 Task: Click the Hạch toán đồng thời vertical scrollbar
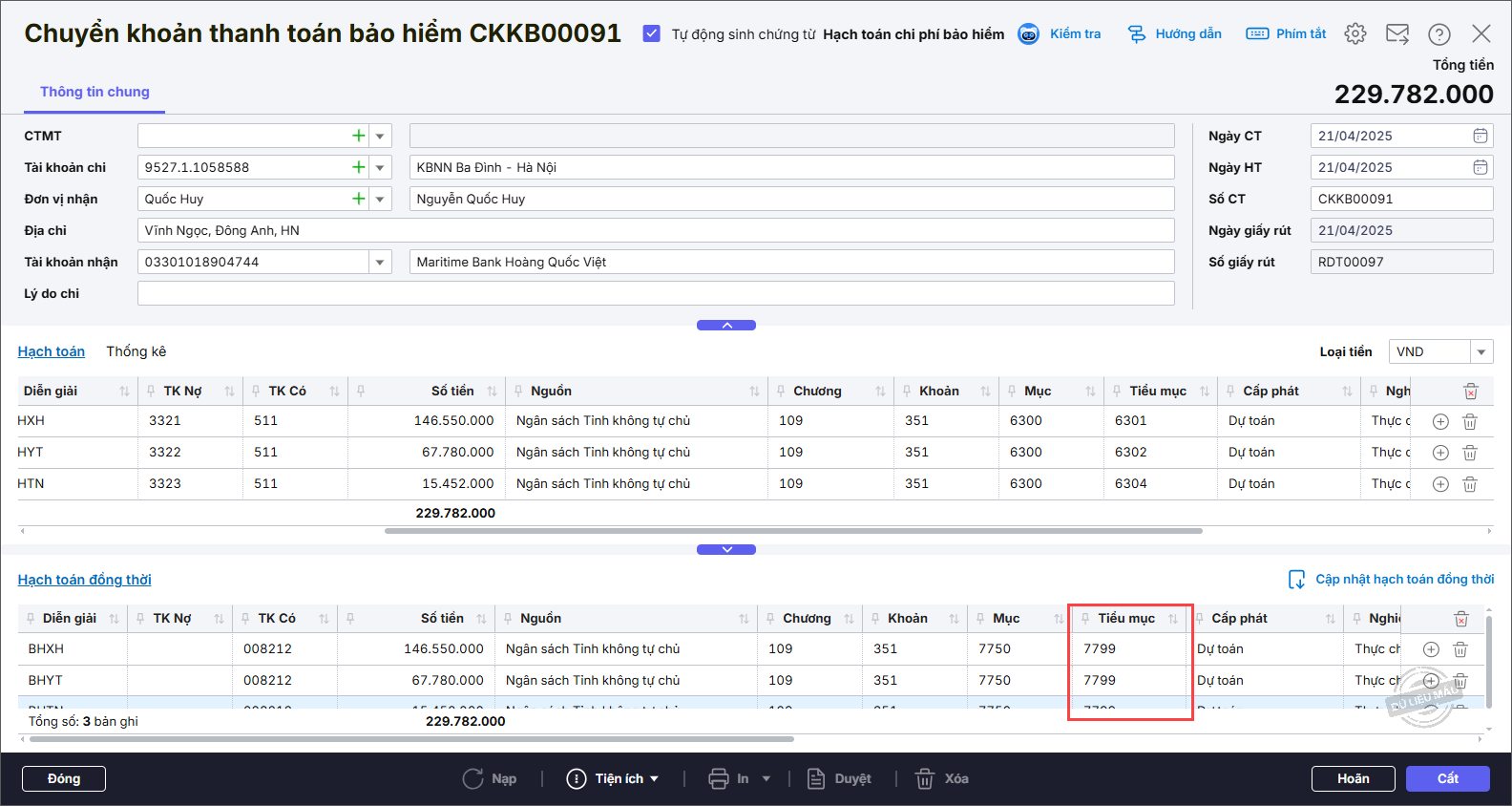click(x=1489, y=662)
